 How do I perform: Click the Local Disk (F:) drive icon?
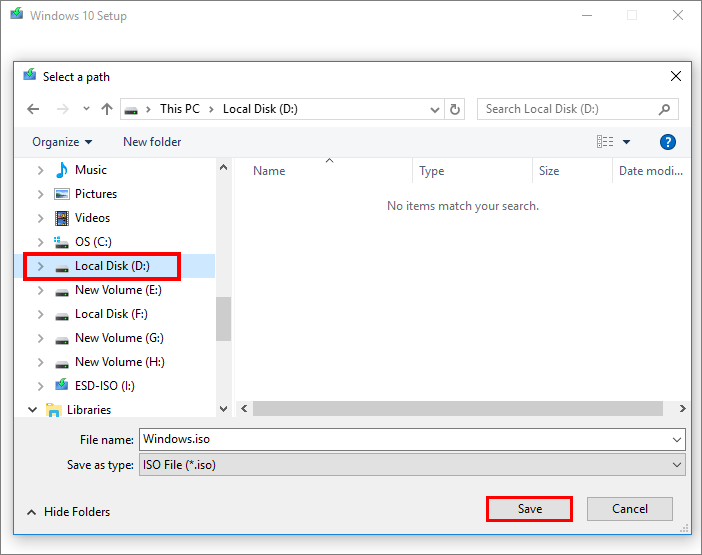62,316
